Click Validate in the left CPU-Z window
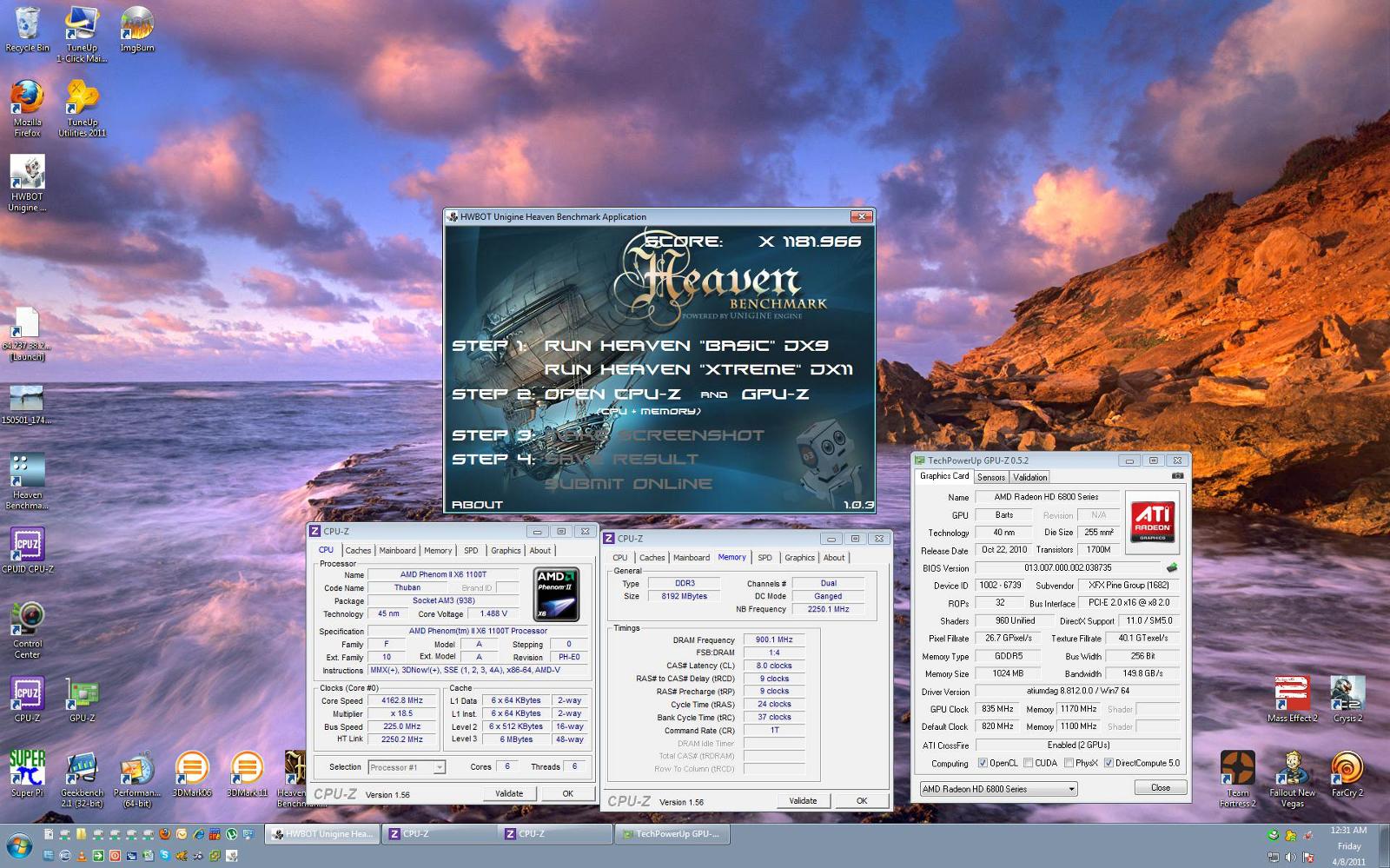Screen dimensions: 1390x868 coord(509,793)
